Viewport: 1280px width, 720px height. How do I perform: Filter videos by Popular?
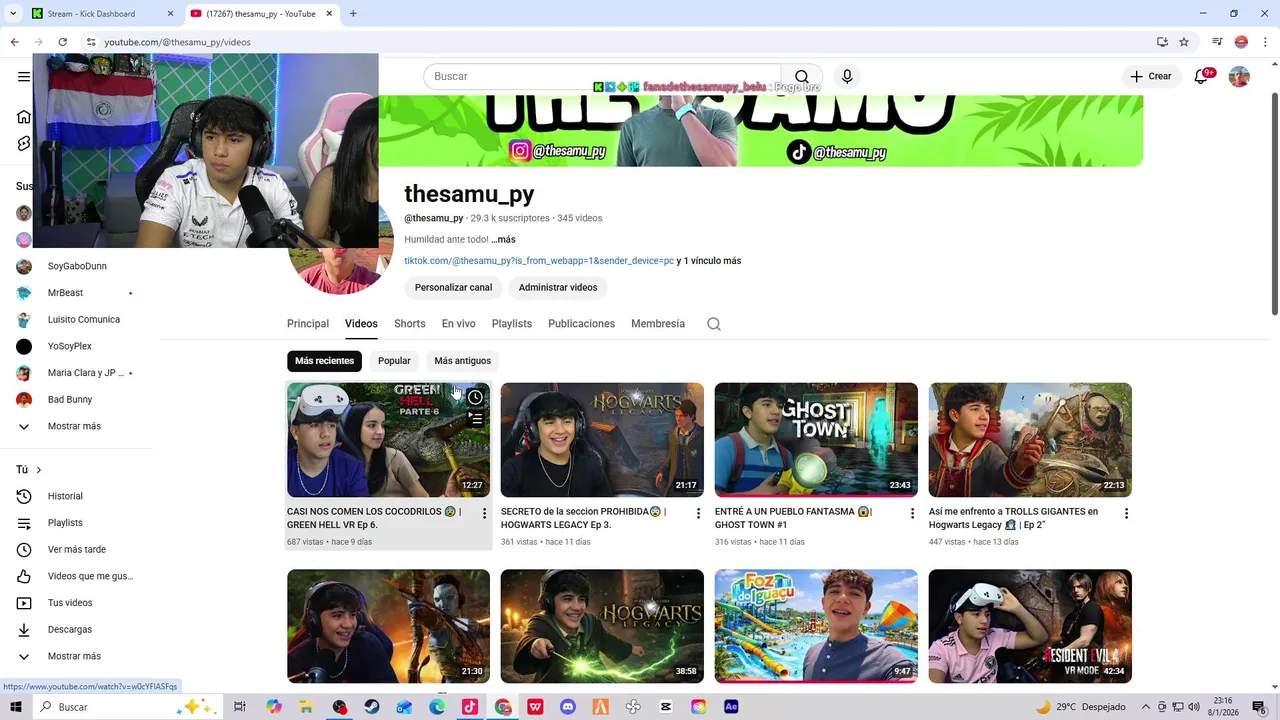[x=394, y=361]
